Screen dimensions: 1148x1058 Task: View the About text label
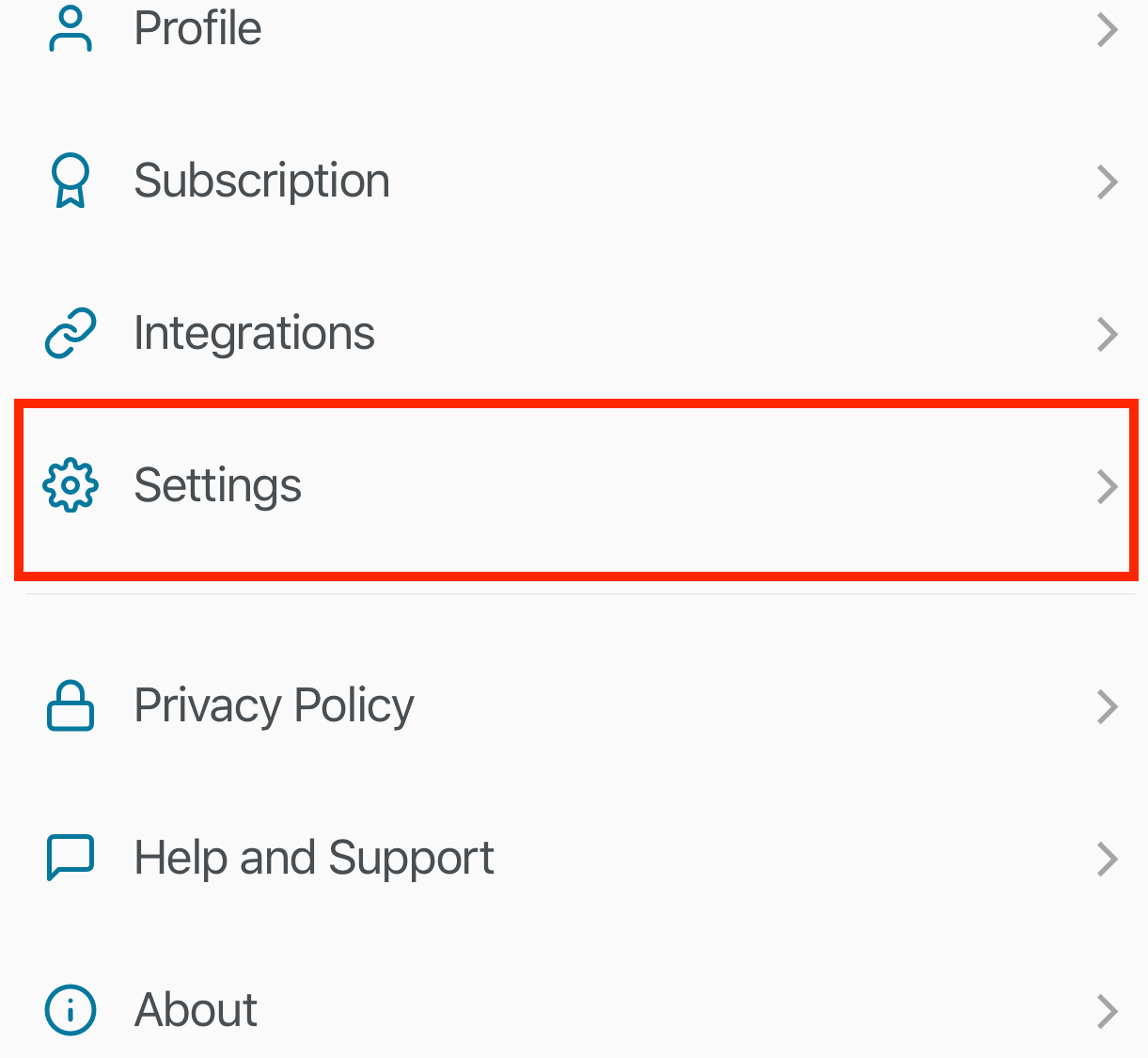[x=196, y=1010]
